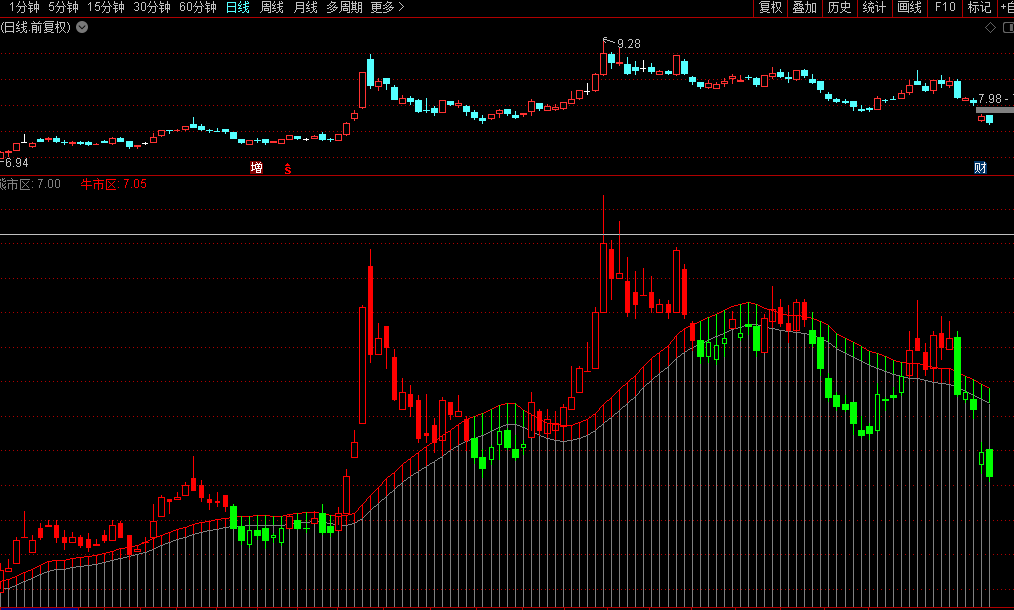Click the gray 7.98 price tag
The width and height of the screenshot is (1014, 610).
coord(994,98)
